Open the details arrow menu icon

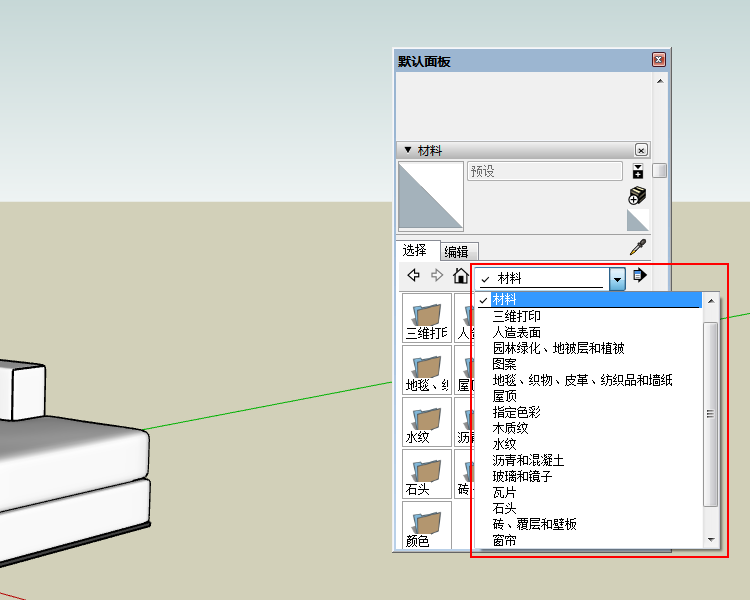pyautogui.click(x=640, y=276)
